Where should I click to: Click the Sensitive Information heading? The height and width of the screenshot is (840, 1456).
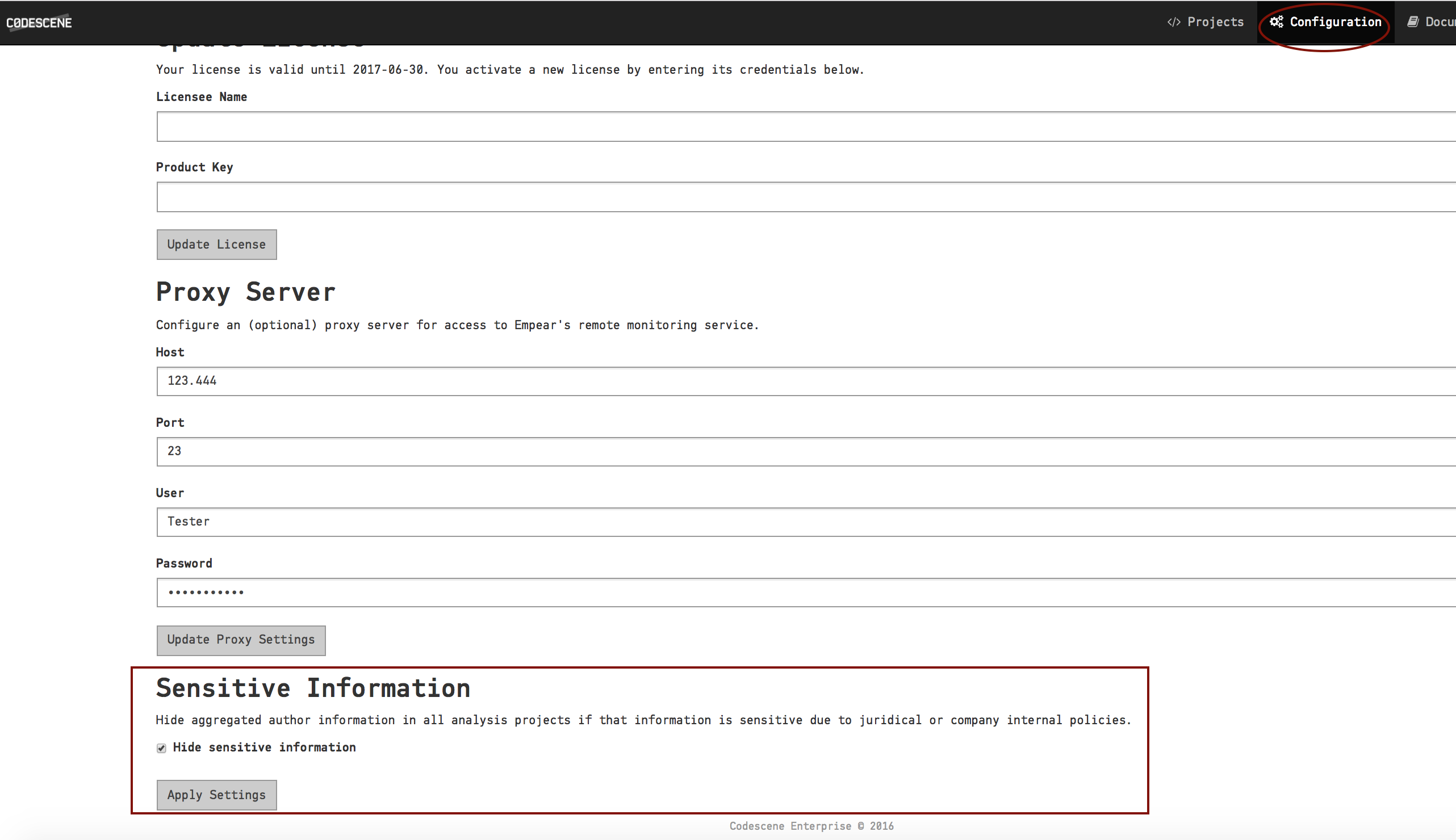(313, 688)
